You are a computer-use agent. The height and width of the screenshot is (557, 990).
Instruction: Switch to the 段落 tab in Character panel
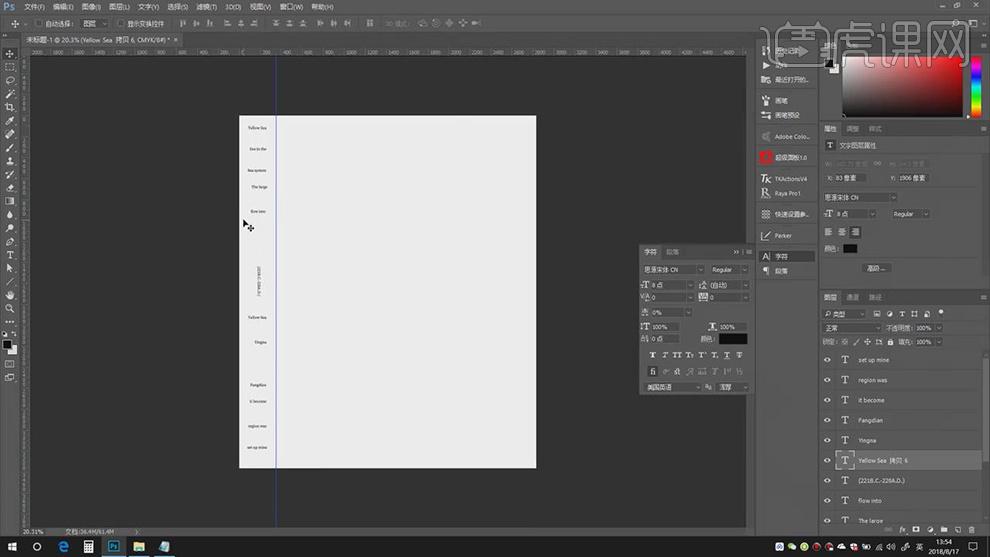[672, 252]
